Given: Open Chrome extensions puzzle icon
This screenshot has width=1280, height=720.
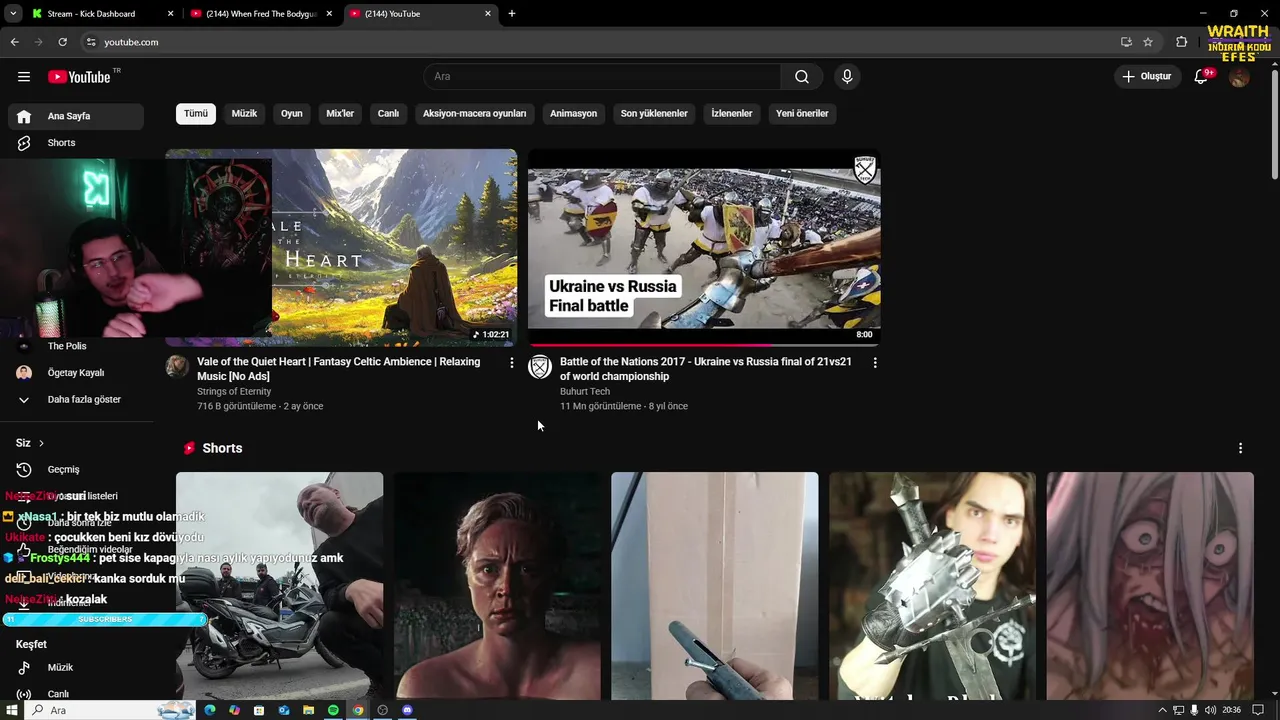Looking at the screenshot, I should click(1182, 42).
